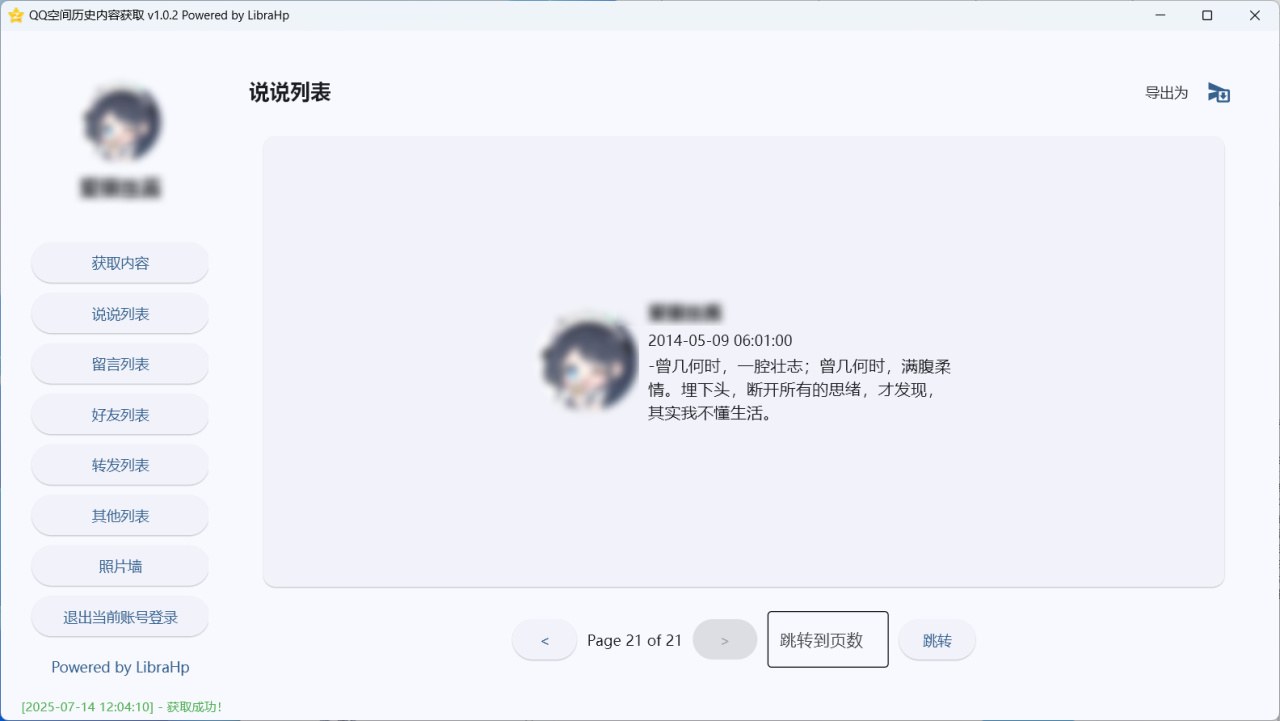Focus the 跳转到页数 page number field

(x=828, y=639)
